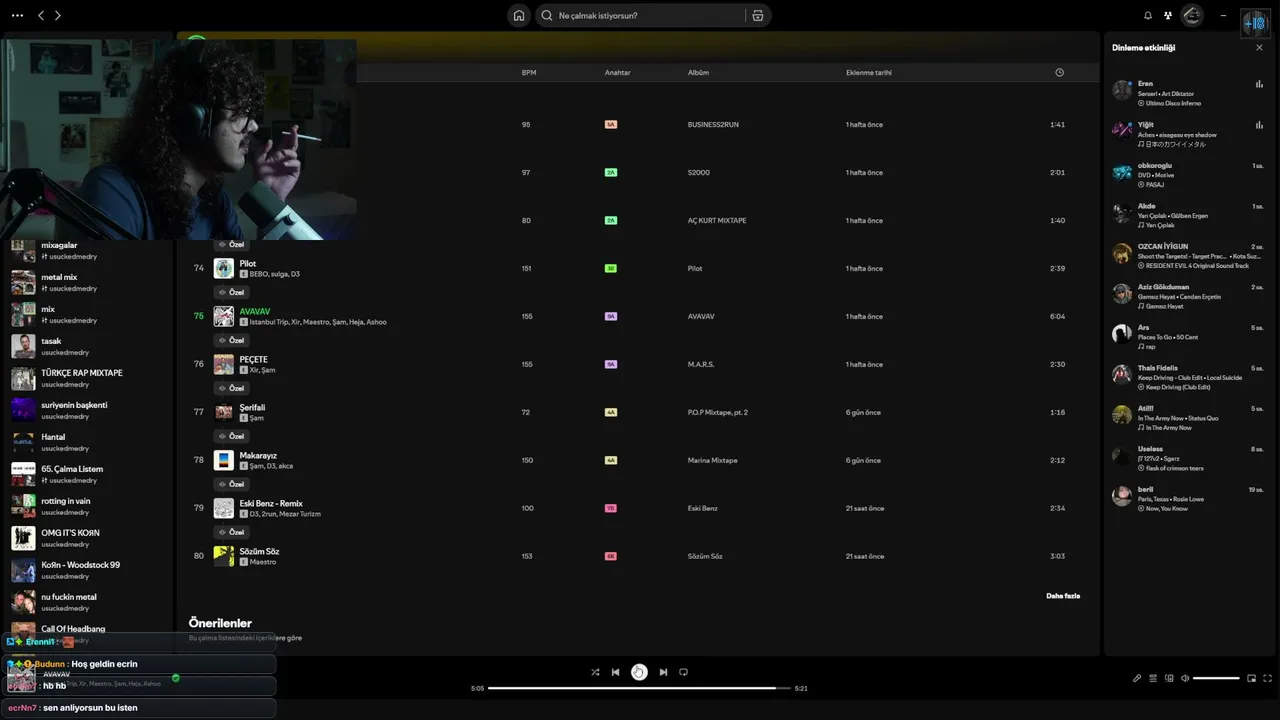
Task: Click the Sözüm Söz track title
Action: (259, 551)
